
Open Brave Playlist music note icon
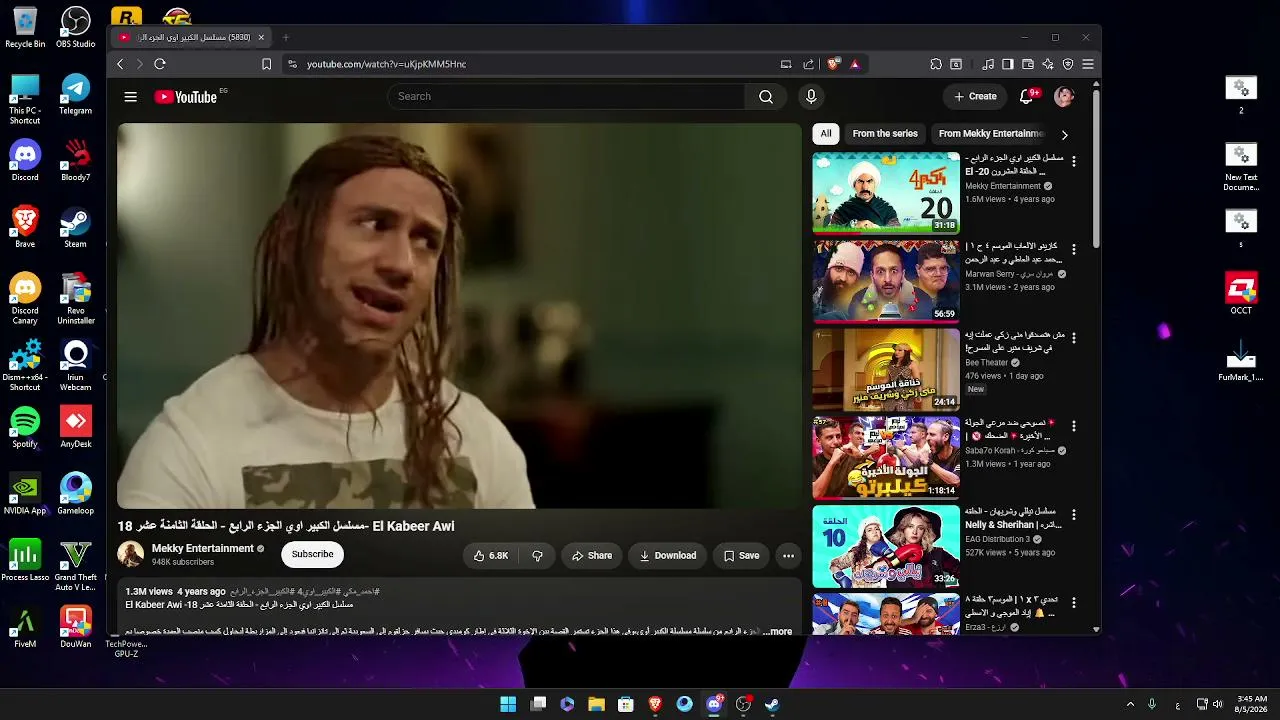coord(989,64)
